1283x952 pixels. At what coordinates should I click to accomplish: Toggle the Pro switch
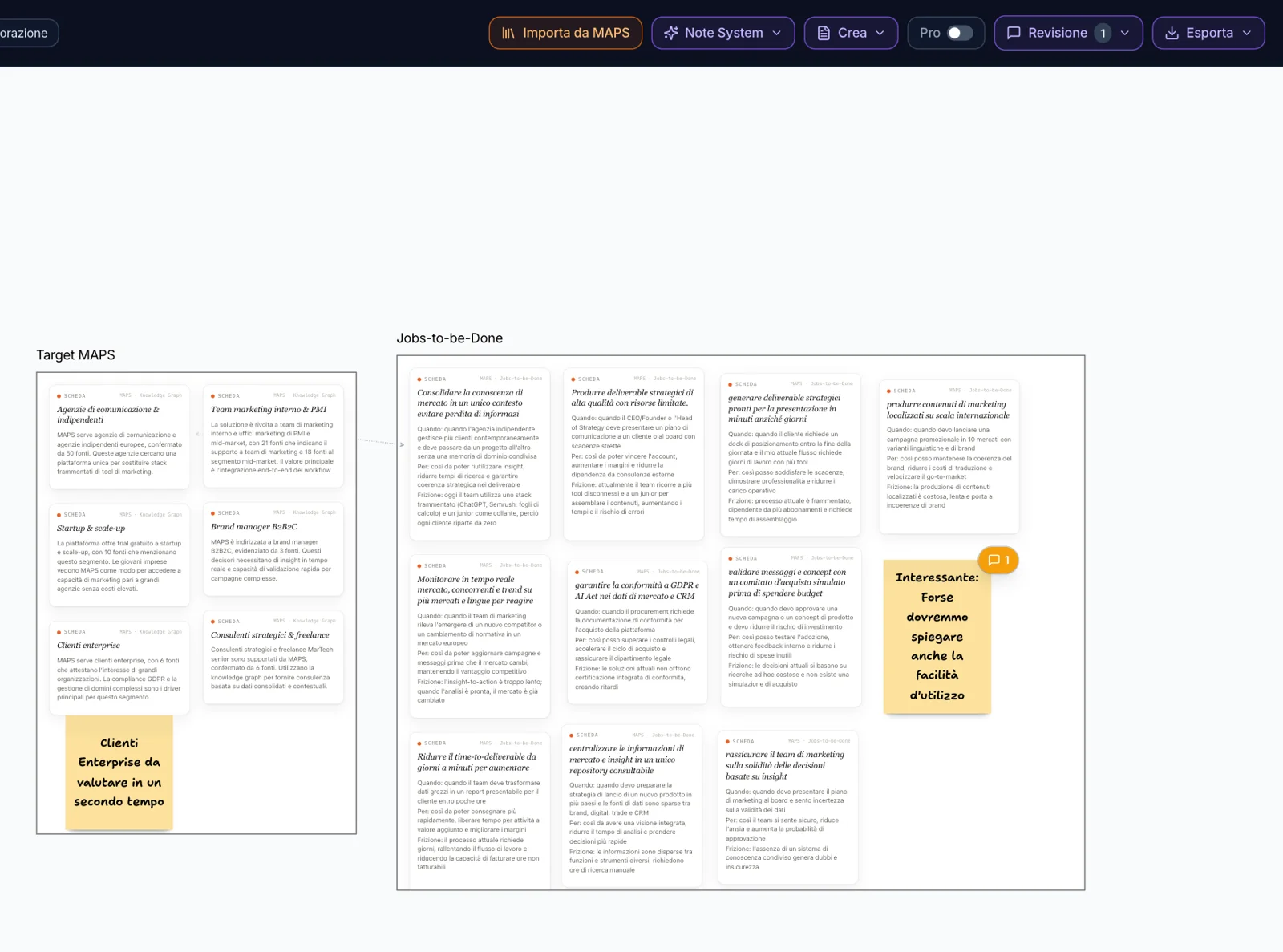(x=960, y=33)
